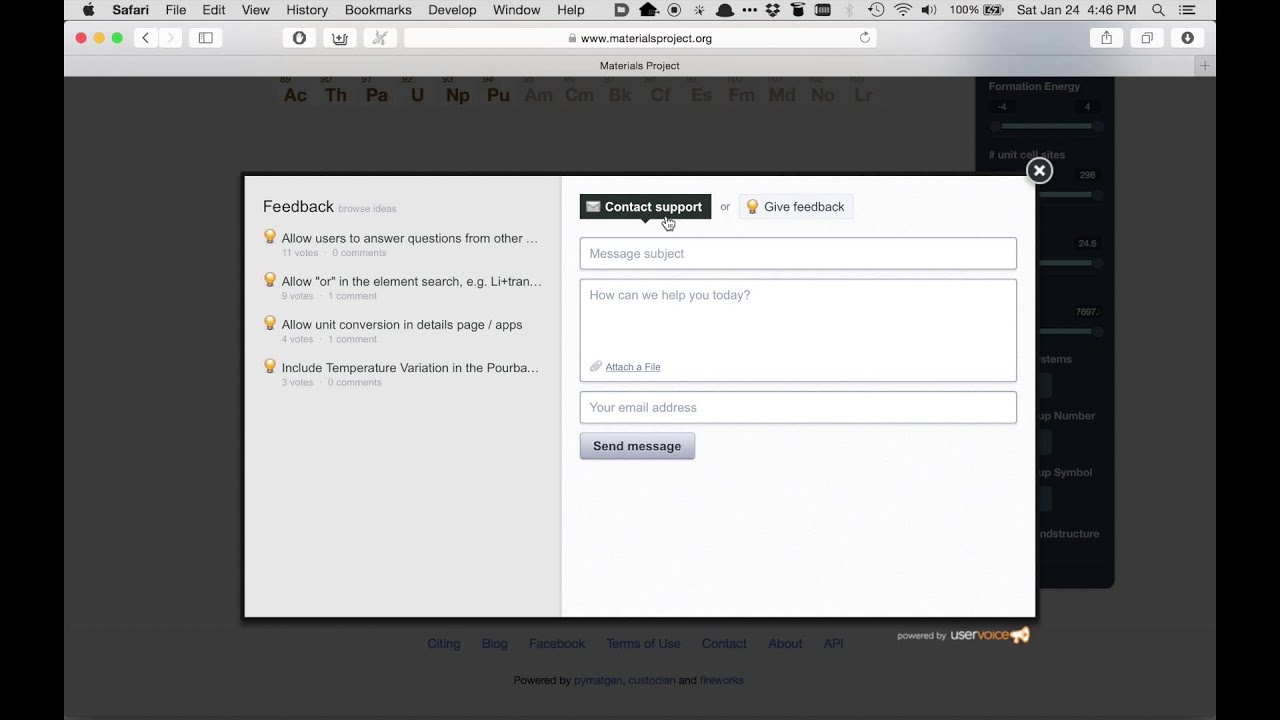Screen dimensions: 1280x720
Task: Open the Develop menu
Action: click(x=452, y=10)
